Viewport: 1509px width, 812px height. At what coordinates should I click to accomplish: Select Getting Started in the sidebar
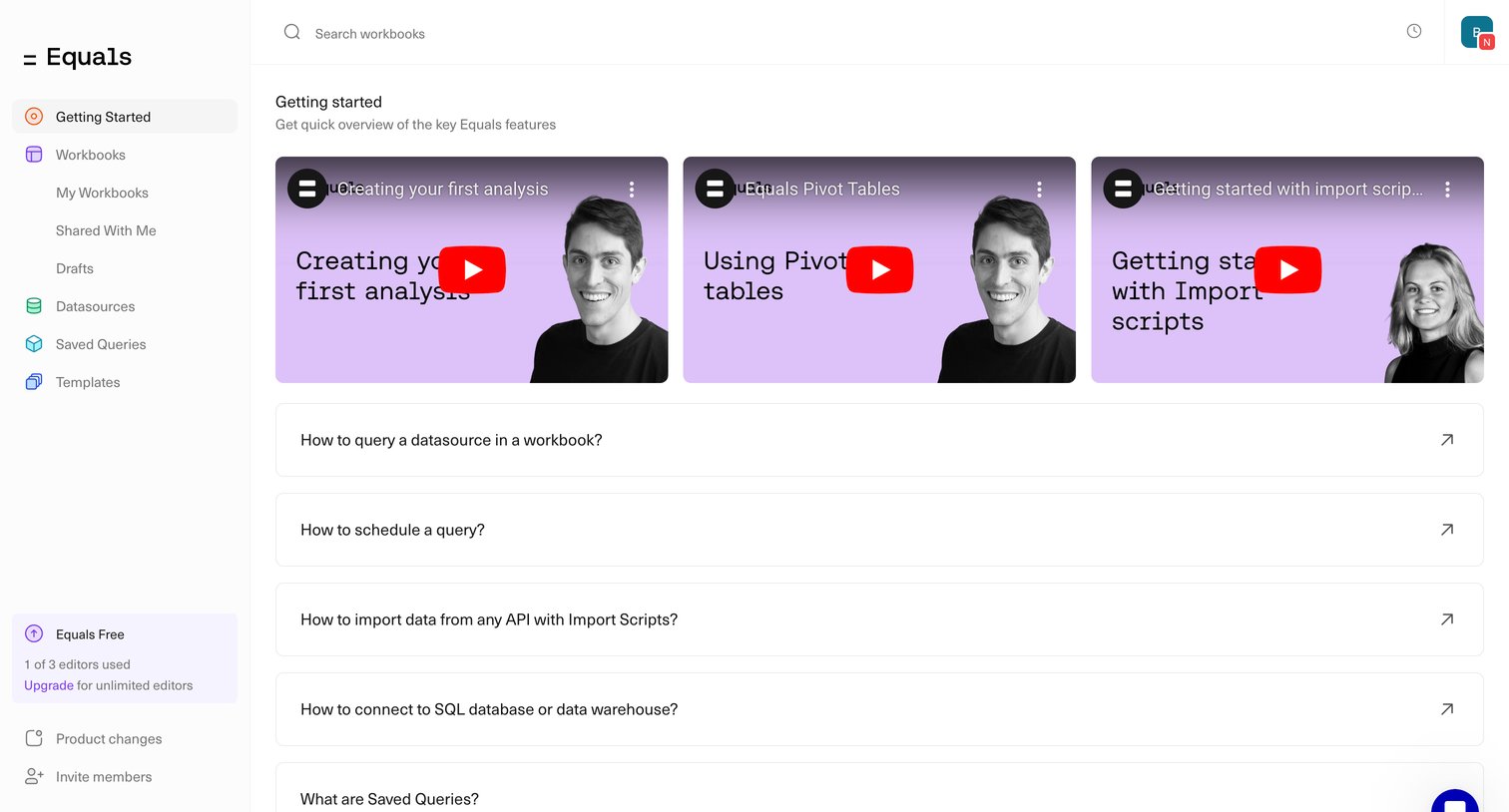pyautogui.click(x=125, y=117)
